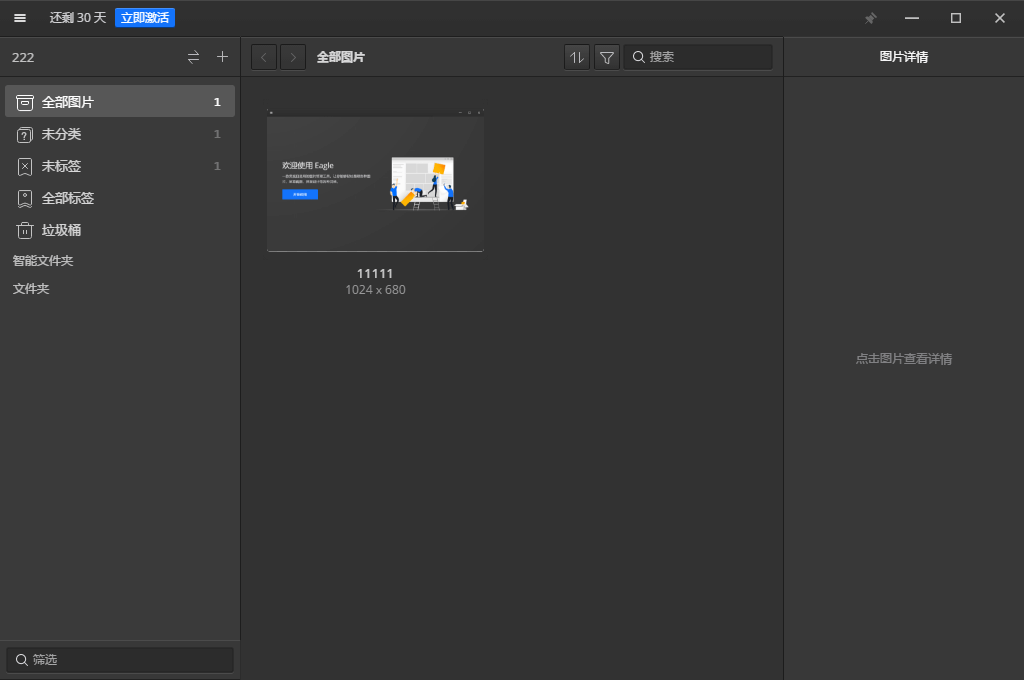Click the library name 222 dropdown
Image resolution: width=1024 pixels, height=680 pixels.
pos(23,57)
